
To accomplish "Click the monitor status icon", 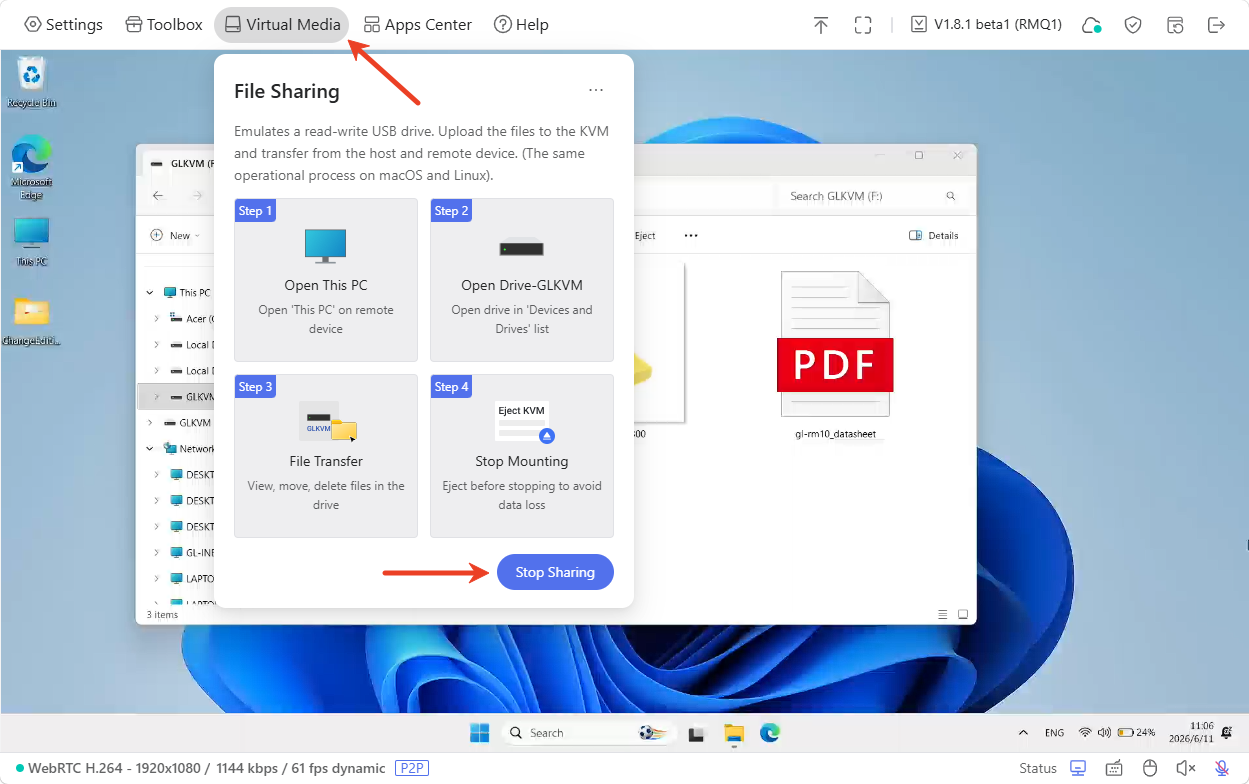I will 1078,768.
